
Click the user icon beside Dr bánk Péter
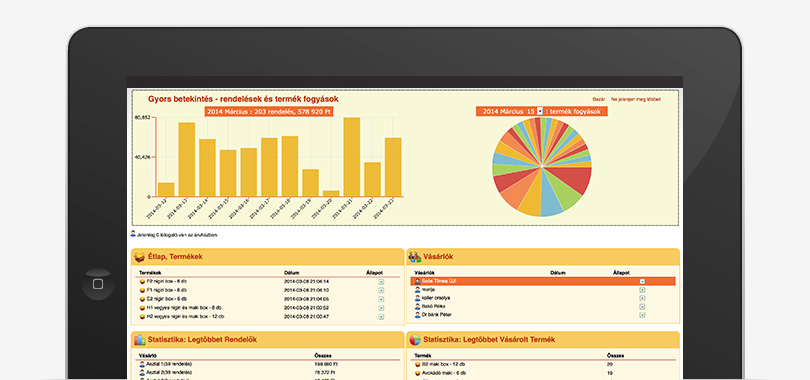pyautogui.click(x=417, y=314)
